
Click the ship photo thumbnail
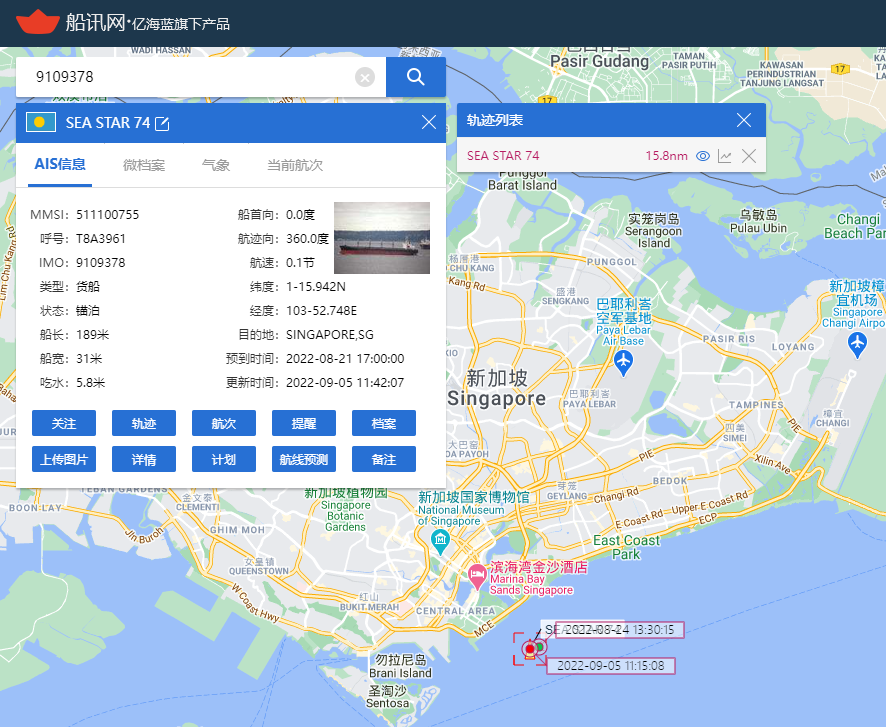381,238
